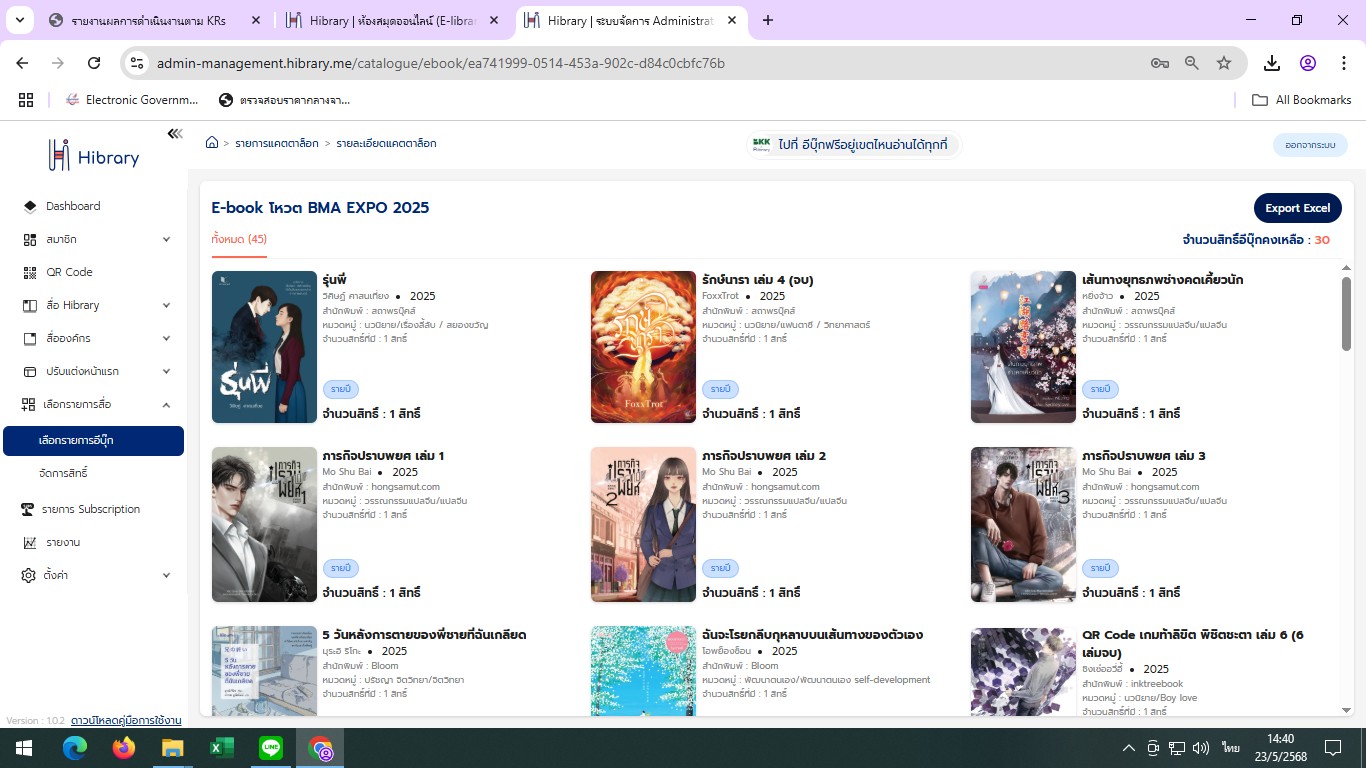This screenshot has width=1366, height=768.
Task: Open the notification center icon in taskbar
Action: 1332,748
